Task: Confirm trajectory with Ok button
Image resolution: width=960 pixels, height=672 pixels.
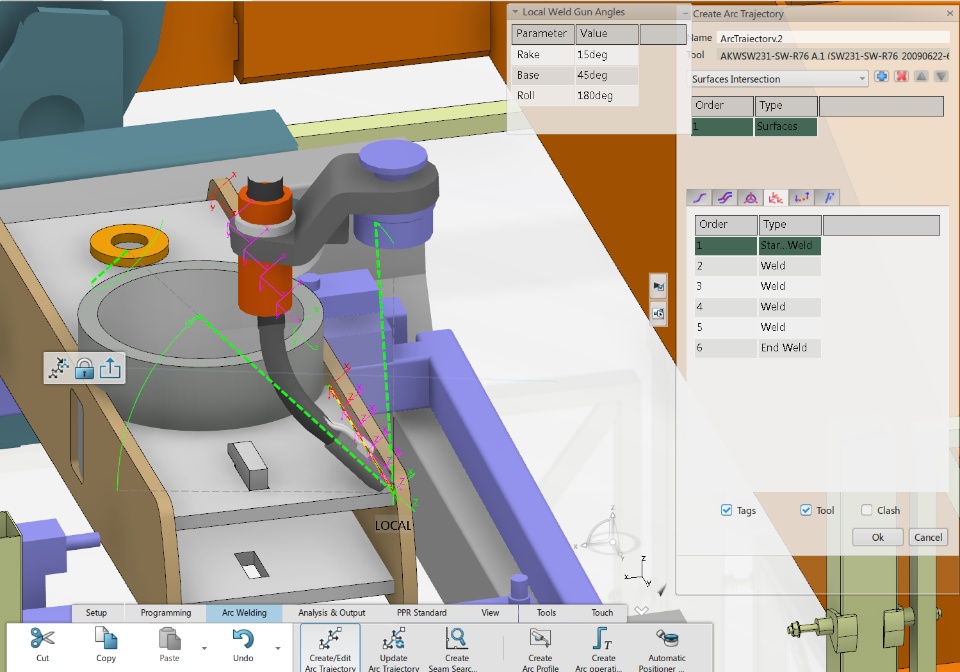Action: point(877,537)
